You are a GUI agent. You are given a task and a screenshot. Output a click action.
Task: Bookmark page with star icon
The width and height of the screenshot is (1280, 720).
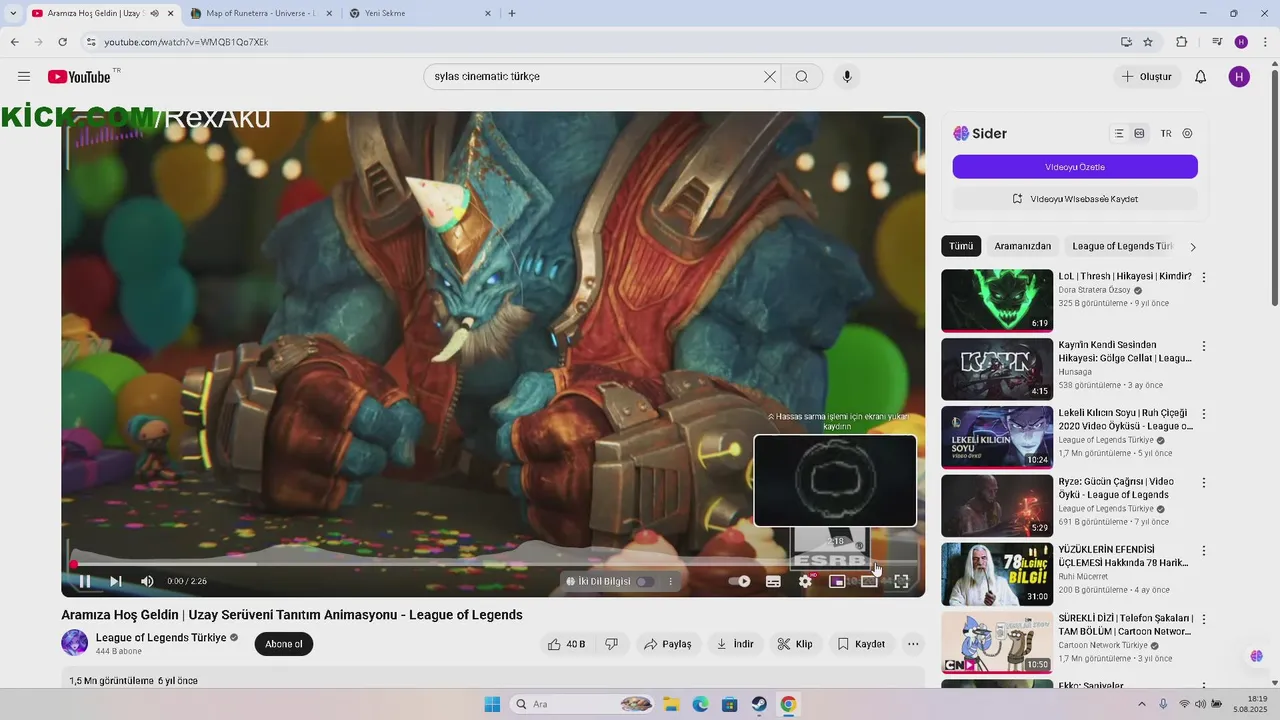click(x=1148, y=42)
